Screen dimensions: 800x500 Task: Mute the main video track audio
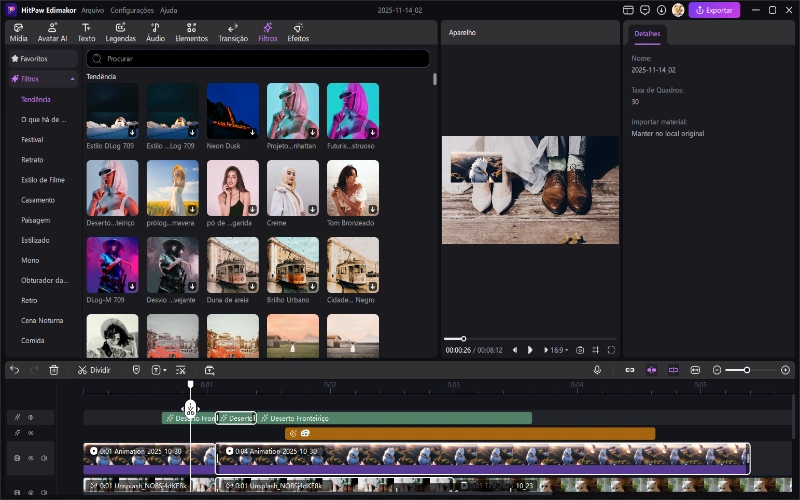(45, 458)
